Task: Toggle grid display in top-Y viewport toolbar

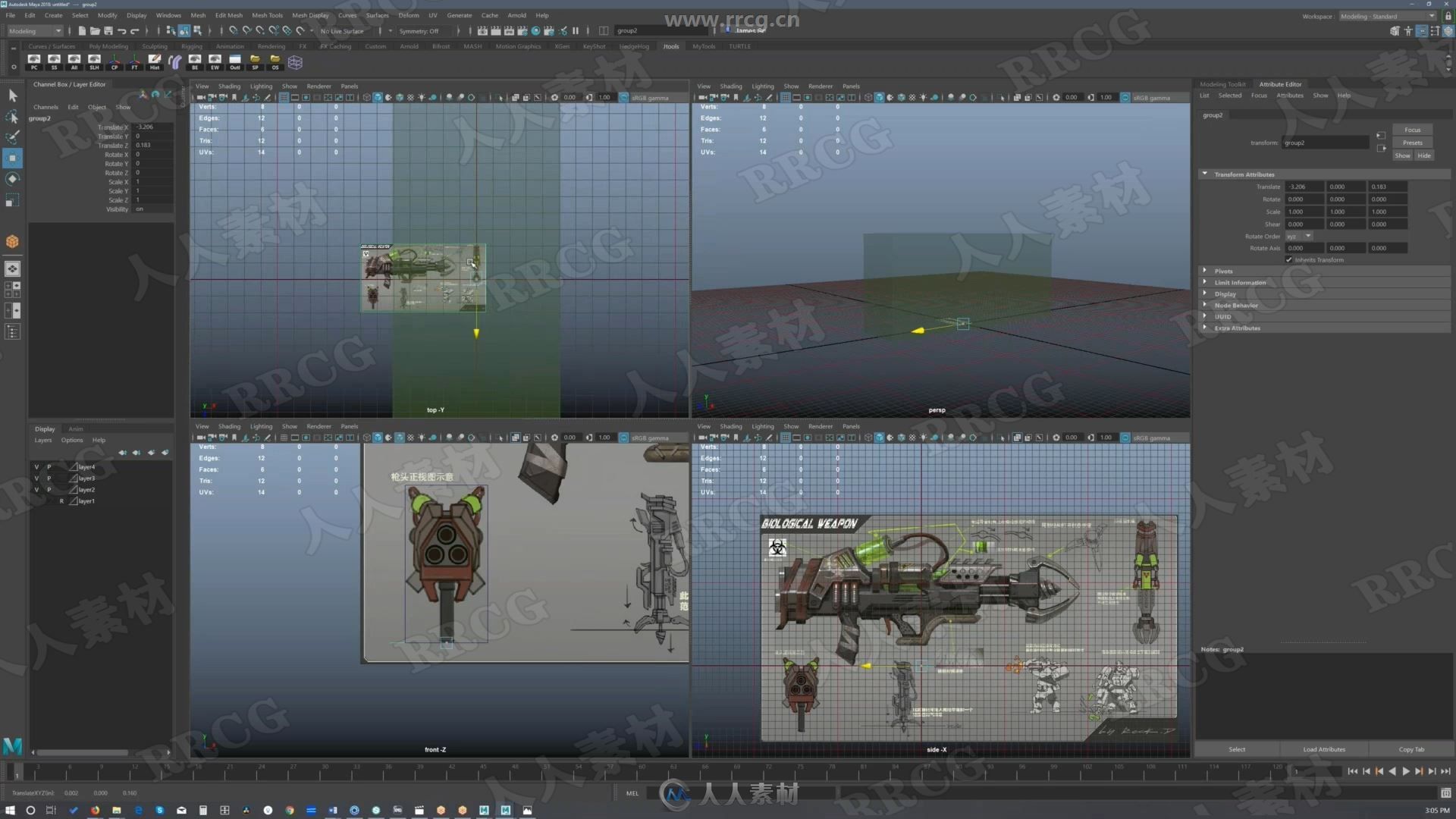Action: (284, 97)
